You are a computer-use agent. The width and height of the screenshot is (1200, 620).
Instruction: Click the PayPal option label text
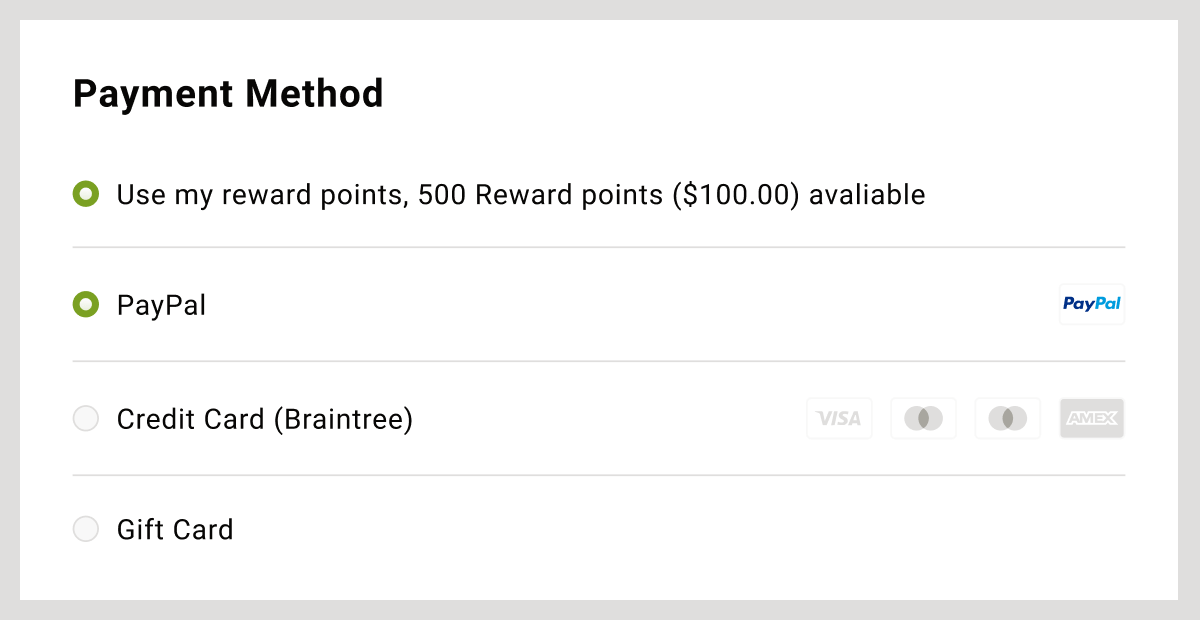point(161,305)
